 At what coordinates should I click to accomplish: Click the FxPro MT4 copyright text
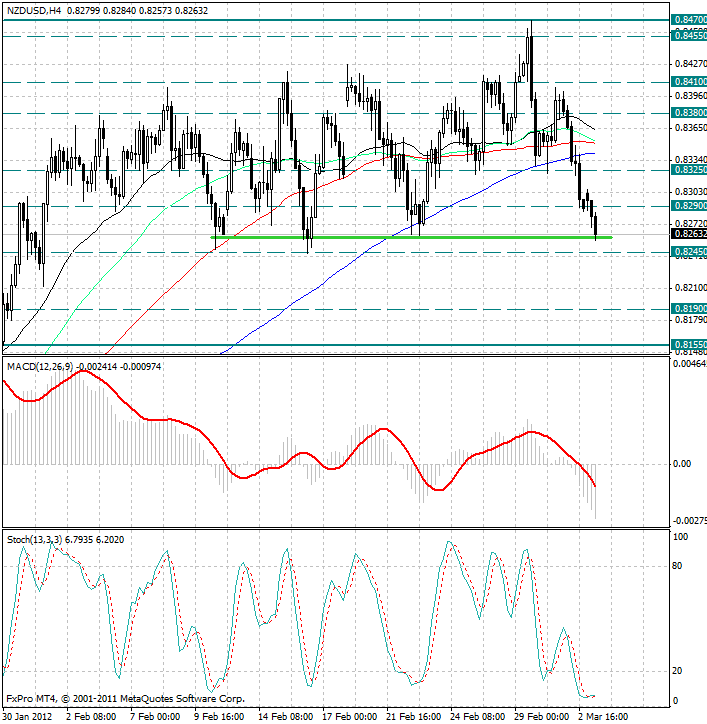pyautogui.click(x=125, y=698)
